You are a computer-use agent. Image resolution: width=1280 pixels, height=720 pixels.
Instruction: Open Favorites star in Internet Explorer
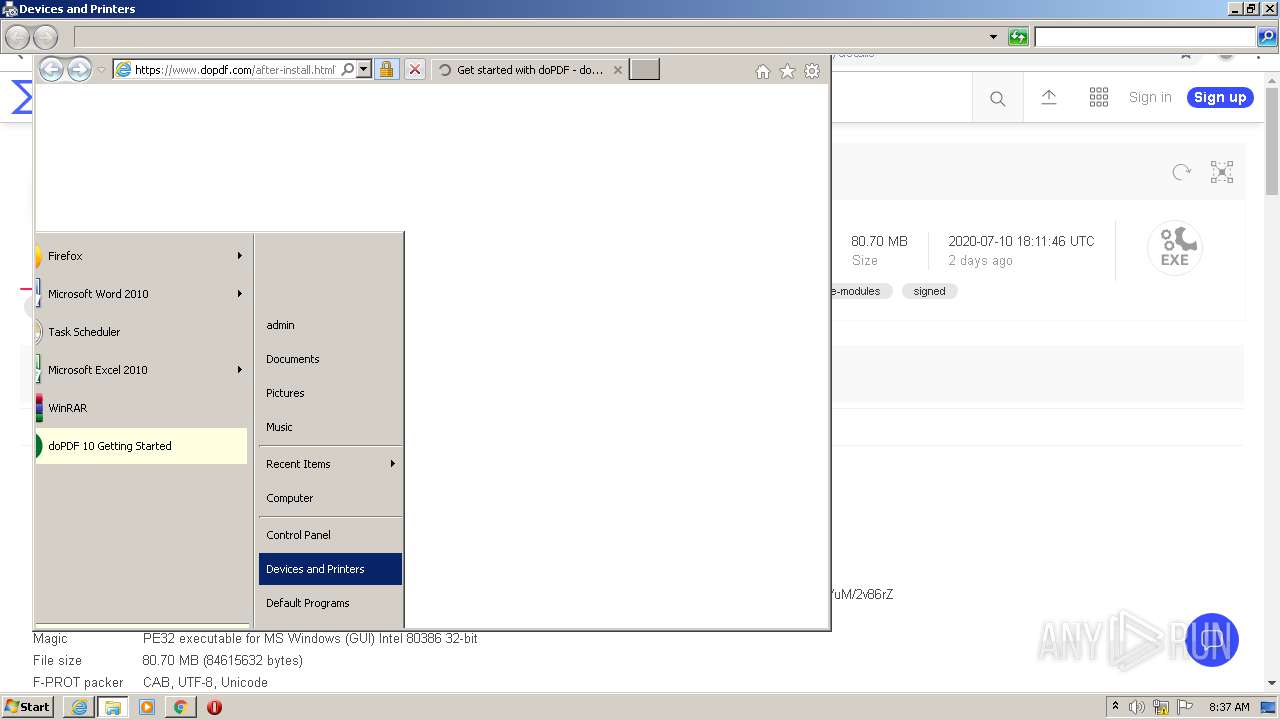(x=787, y=71)
